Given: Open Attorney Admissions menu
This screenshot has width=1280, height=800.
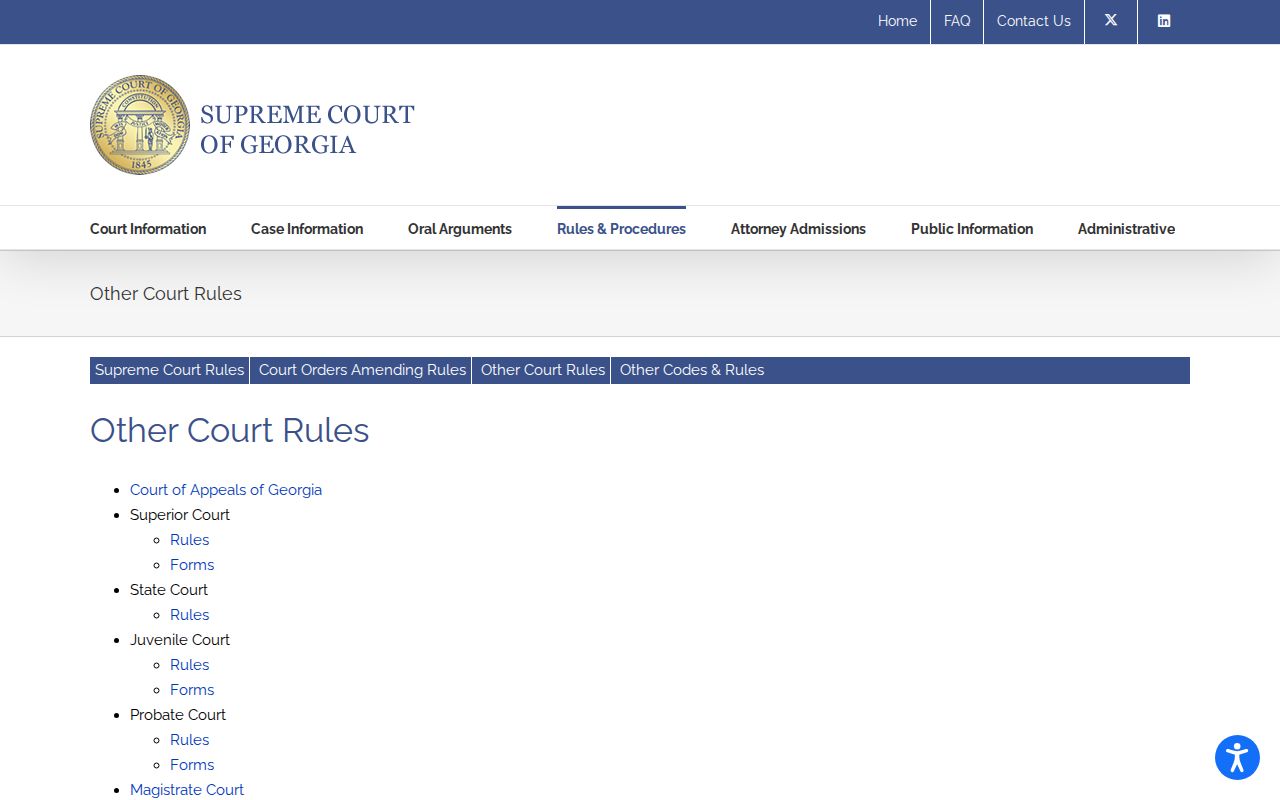Looking at the screenshot, I should [798, 229].
